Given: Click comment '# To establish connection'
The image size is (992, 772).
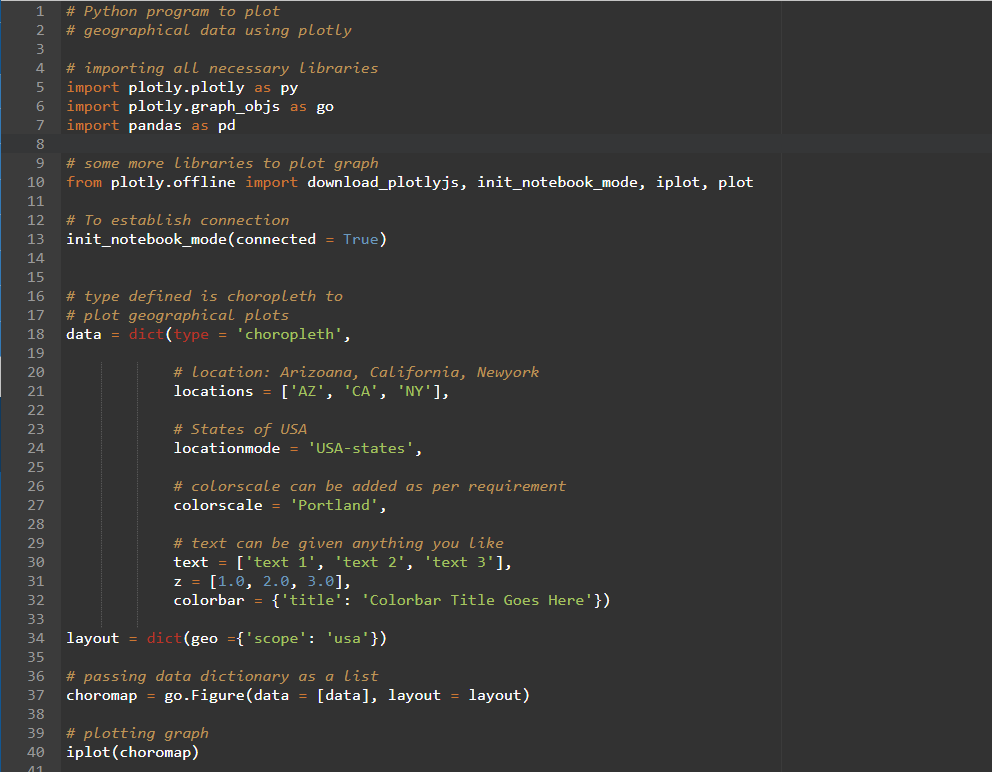Looking at the screenshot, I should click(x=178, y=220).
